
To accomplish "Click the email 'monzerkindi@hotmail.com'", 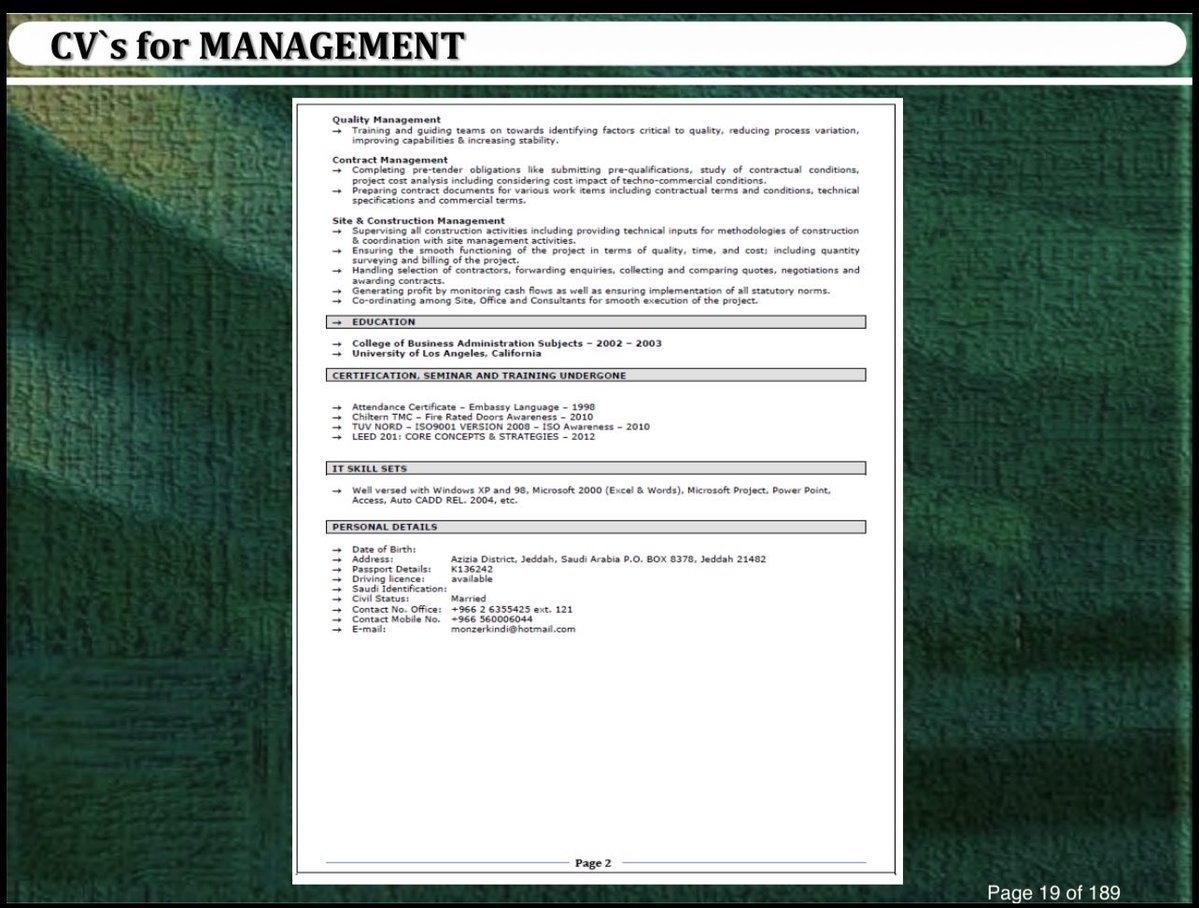I will pos(513,629).
